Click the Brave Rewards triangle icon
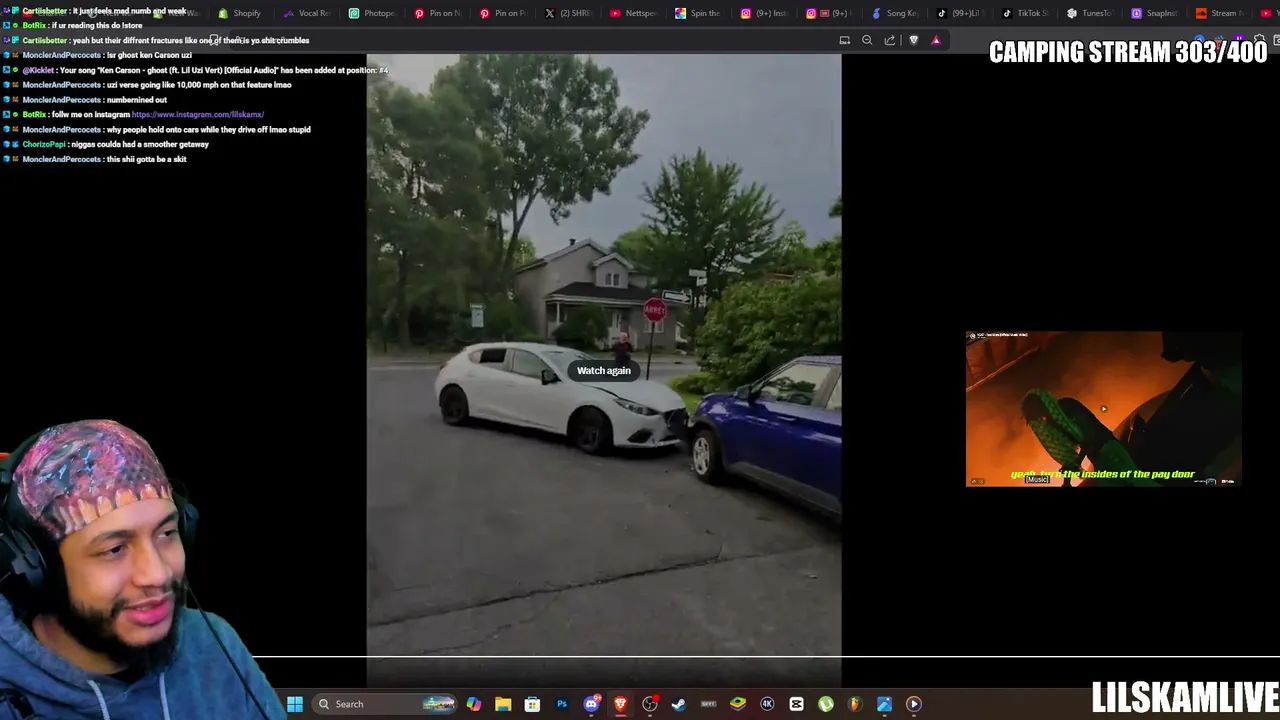The height and width of the screenshot is (720, 1280). (x=936, y=40)
